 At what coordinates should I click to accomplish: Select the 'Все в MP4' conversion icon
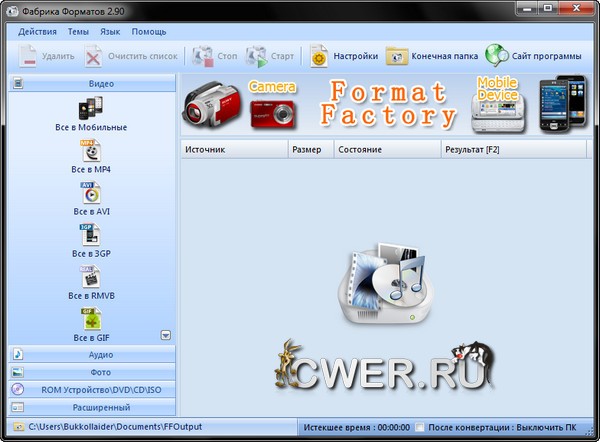click(91, 150)
